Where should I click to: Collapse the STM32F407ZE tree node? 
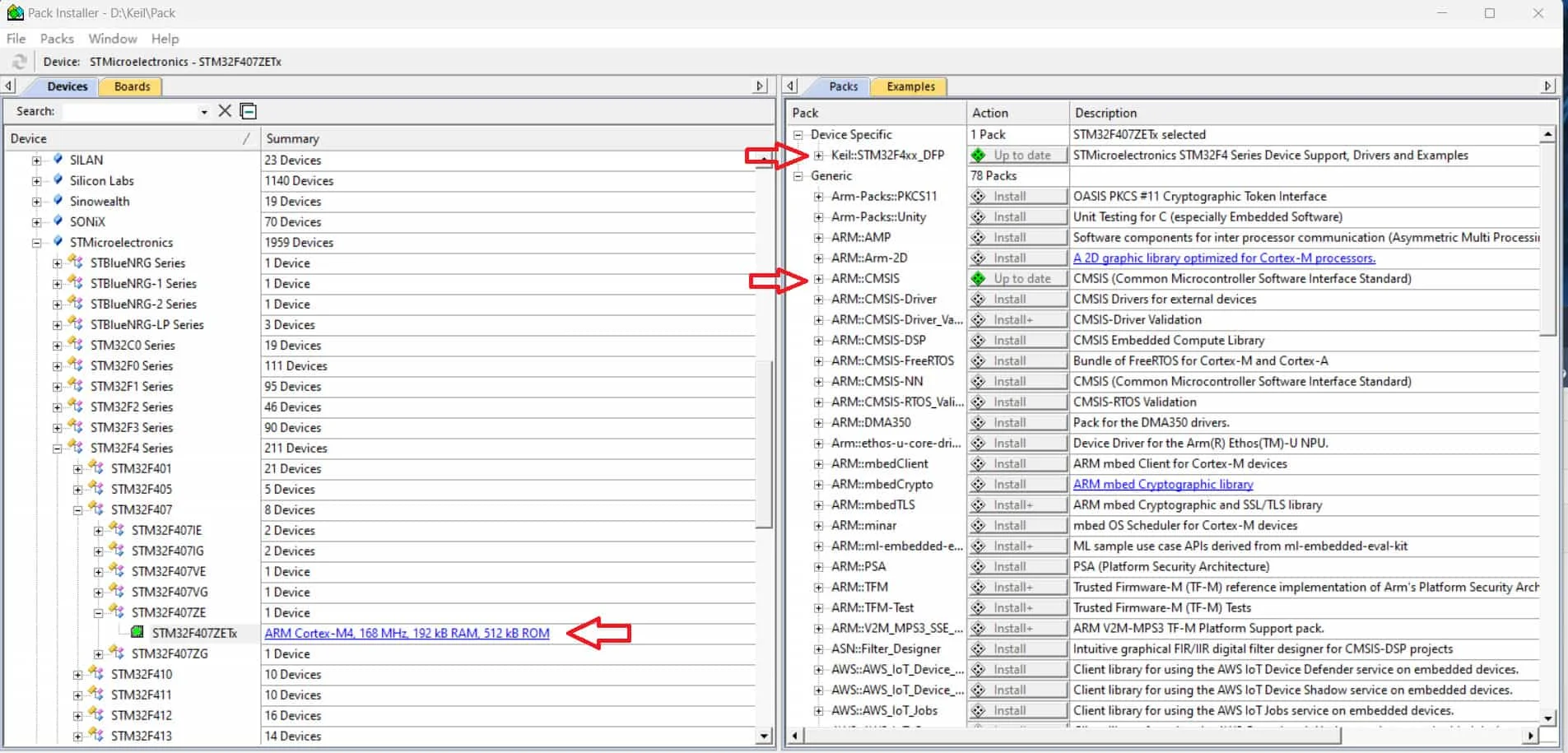(98, 613)
